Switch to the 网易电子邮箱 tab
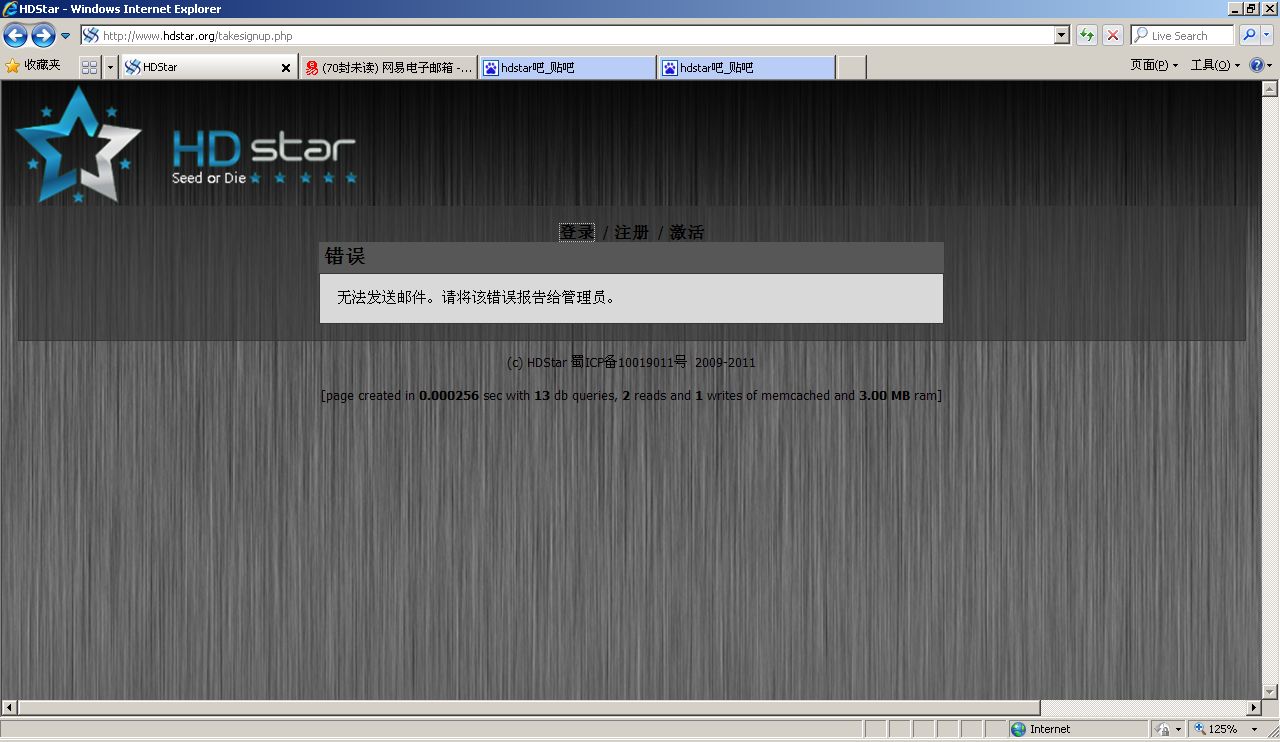 click(389, 67)
